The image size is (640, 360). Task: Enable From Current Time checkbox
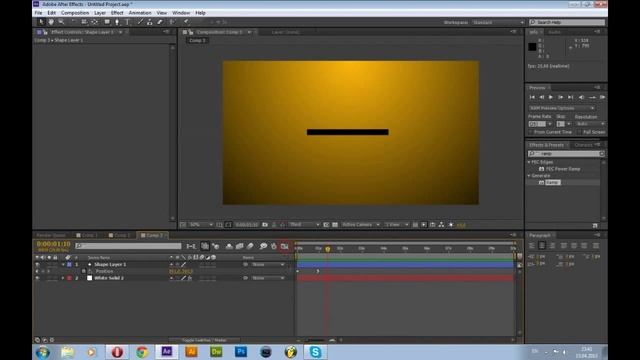coord(531,132)
